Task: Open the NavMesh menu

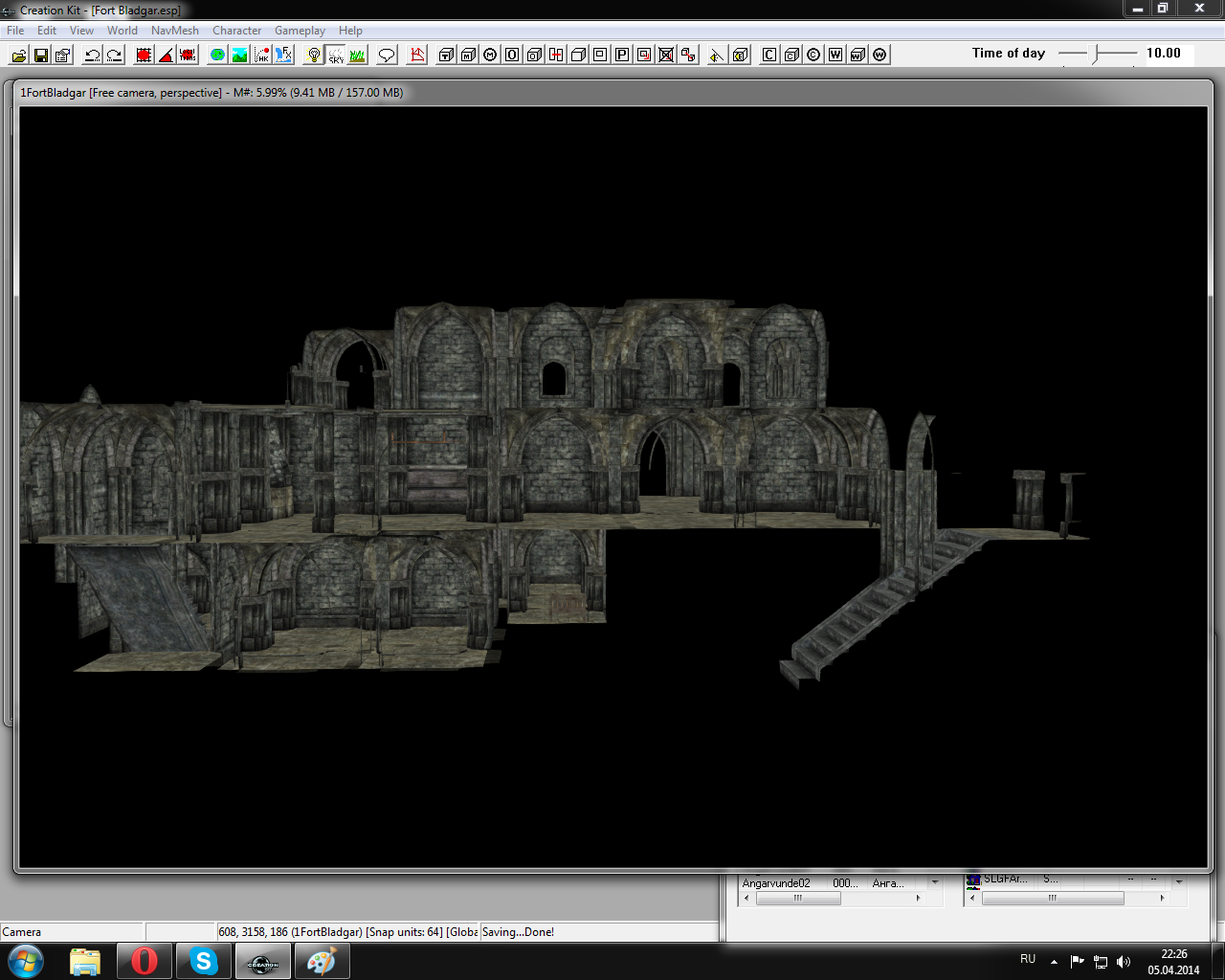Action: pyautogui.click(x=175, y=31)
